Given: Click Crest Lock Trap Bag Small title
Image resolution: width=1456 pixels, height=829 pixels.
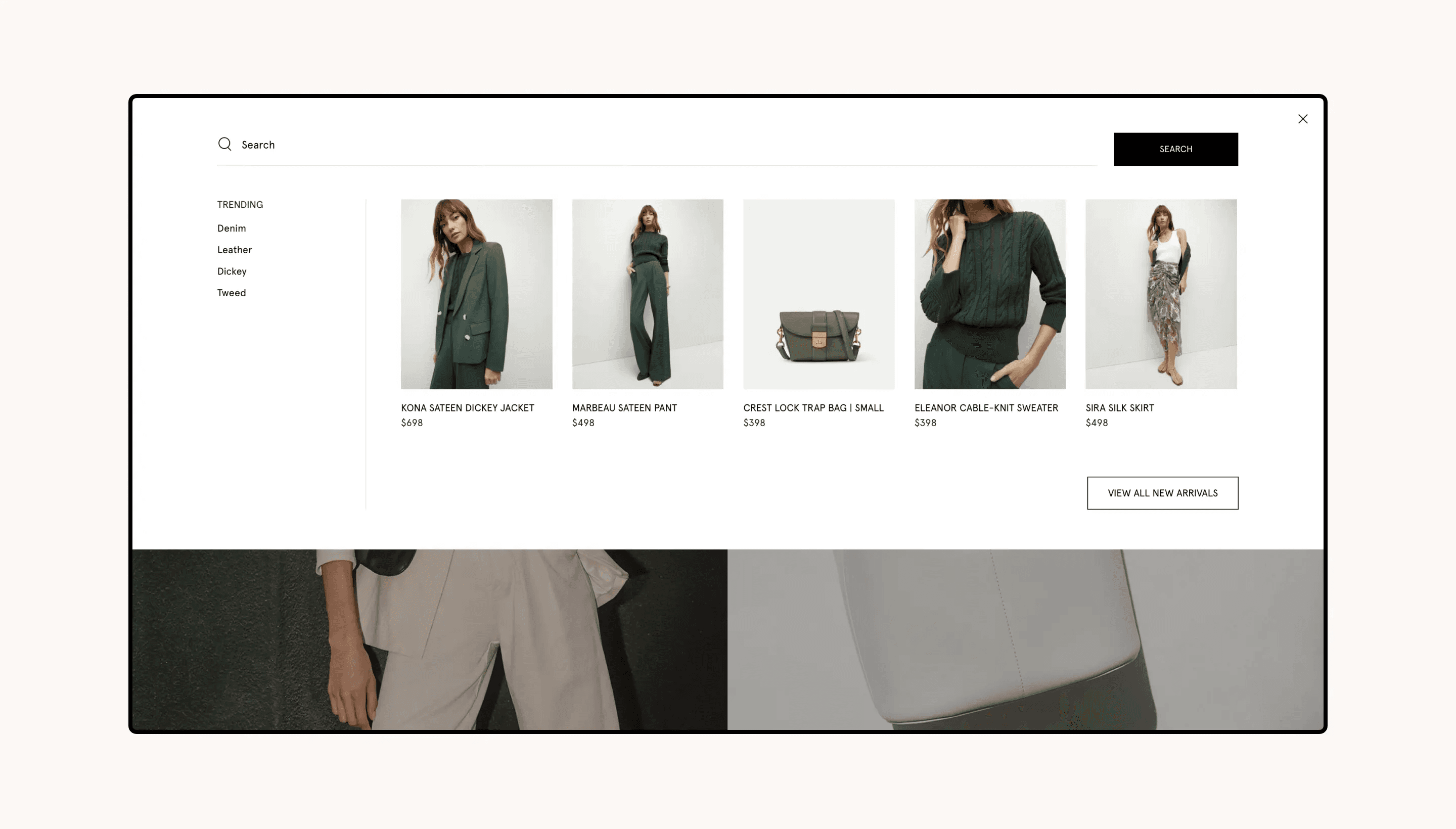Looking at the screenshot, I should (x=813, y=407).
